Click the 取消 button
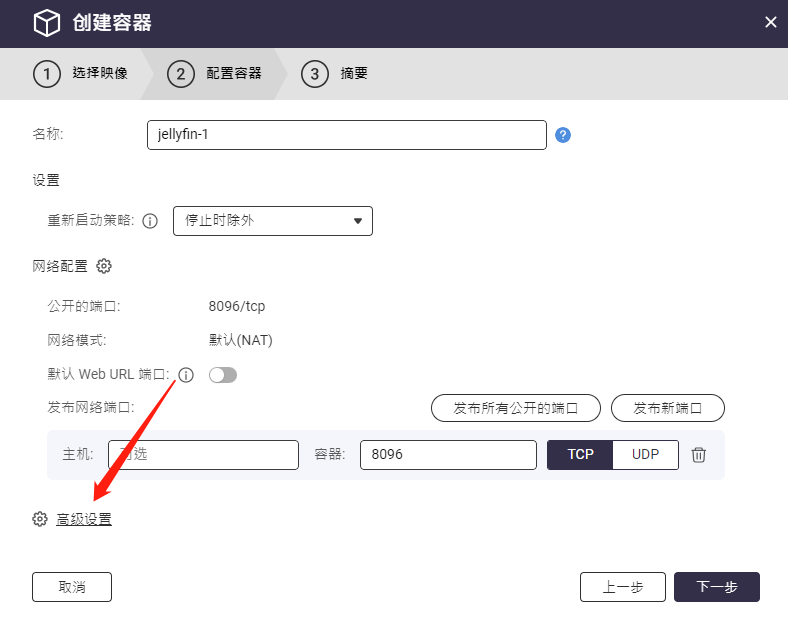This screenshot has width=788, height=618. (72, 587)
